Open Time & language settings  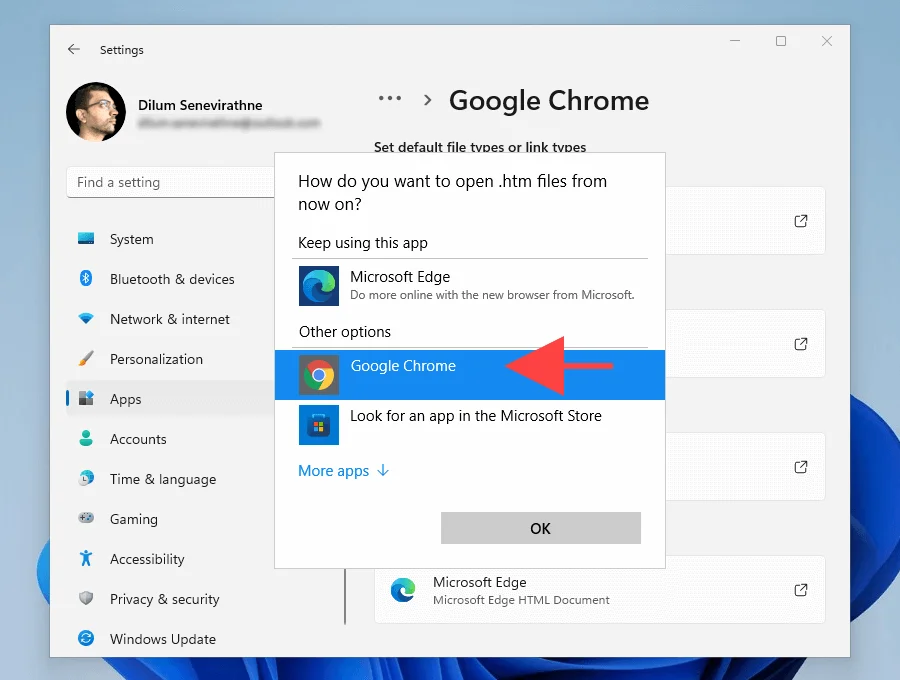[x=162, y=479]
